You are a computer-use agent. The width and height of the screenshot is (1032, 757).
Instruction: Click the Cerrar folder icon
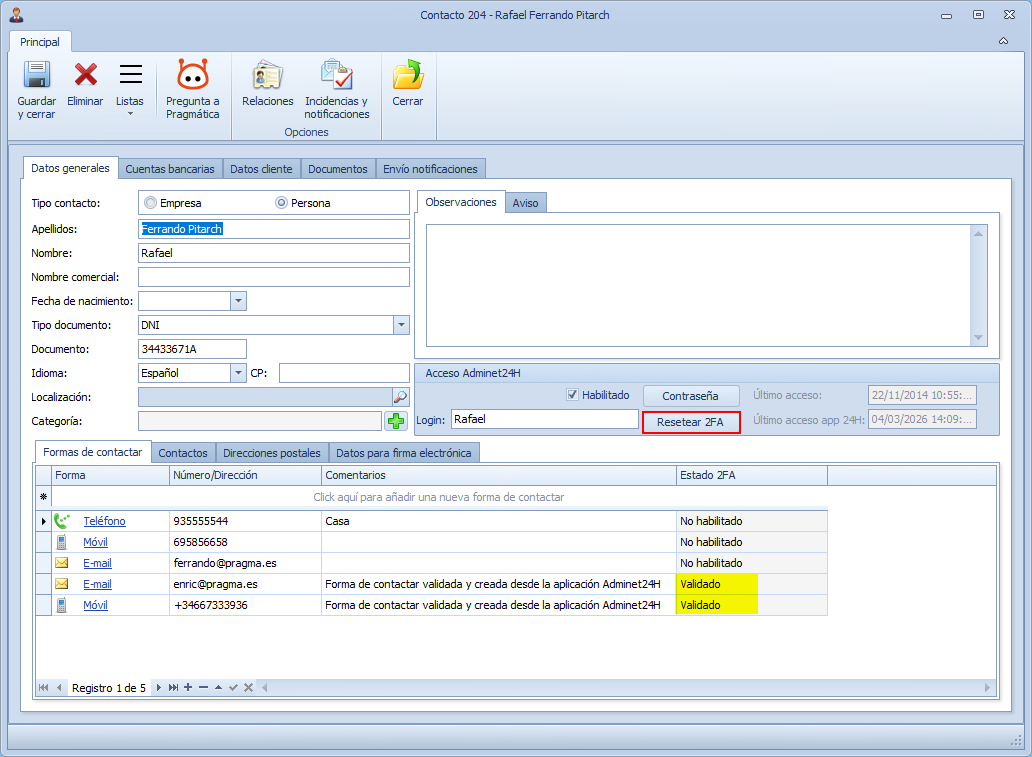[x=407, y=76]
